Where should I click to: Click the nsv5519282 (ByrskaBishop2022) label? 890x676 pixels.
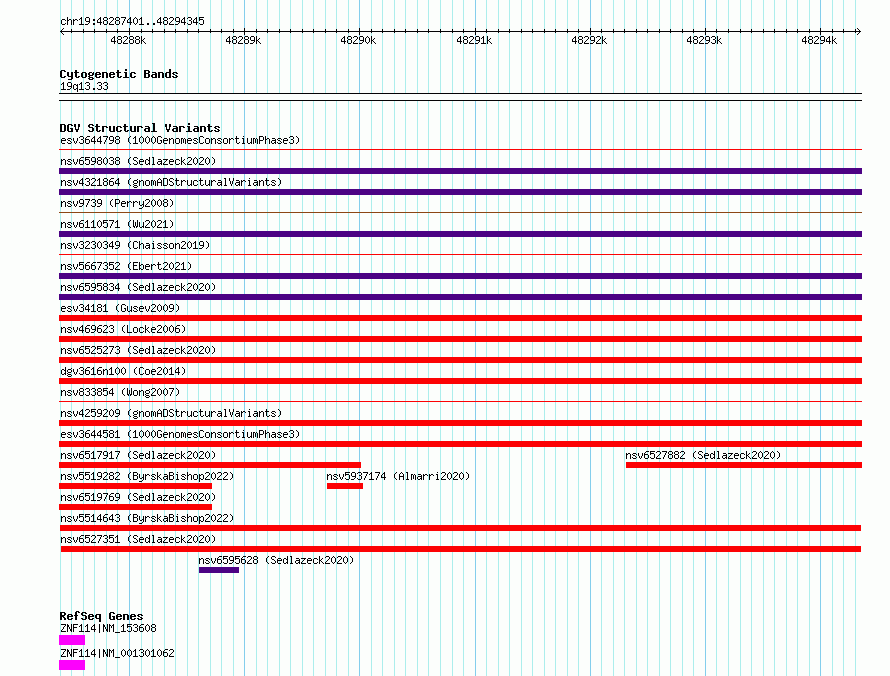point(147,476)
